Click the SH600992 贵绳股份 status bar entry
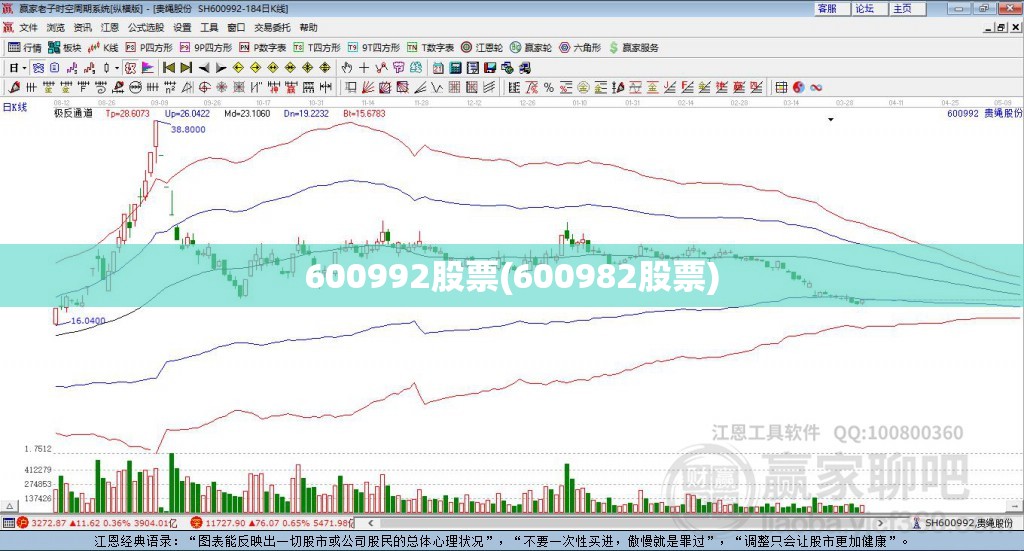1024x551 pixels. 964,523
